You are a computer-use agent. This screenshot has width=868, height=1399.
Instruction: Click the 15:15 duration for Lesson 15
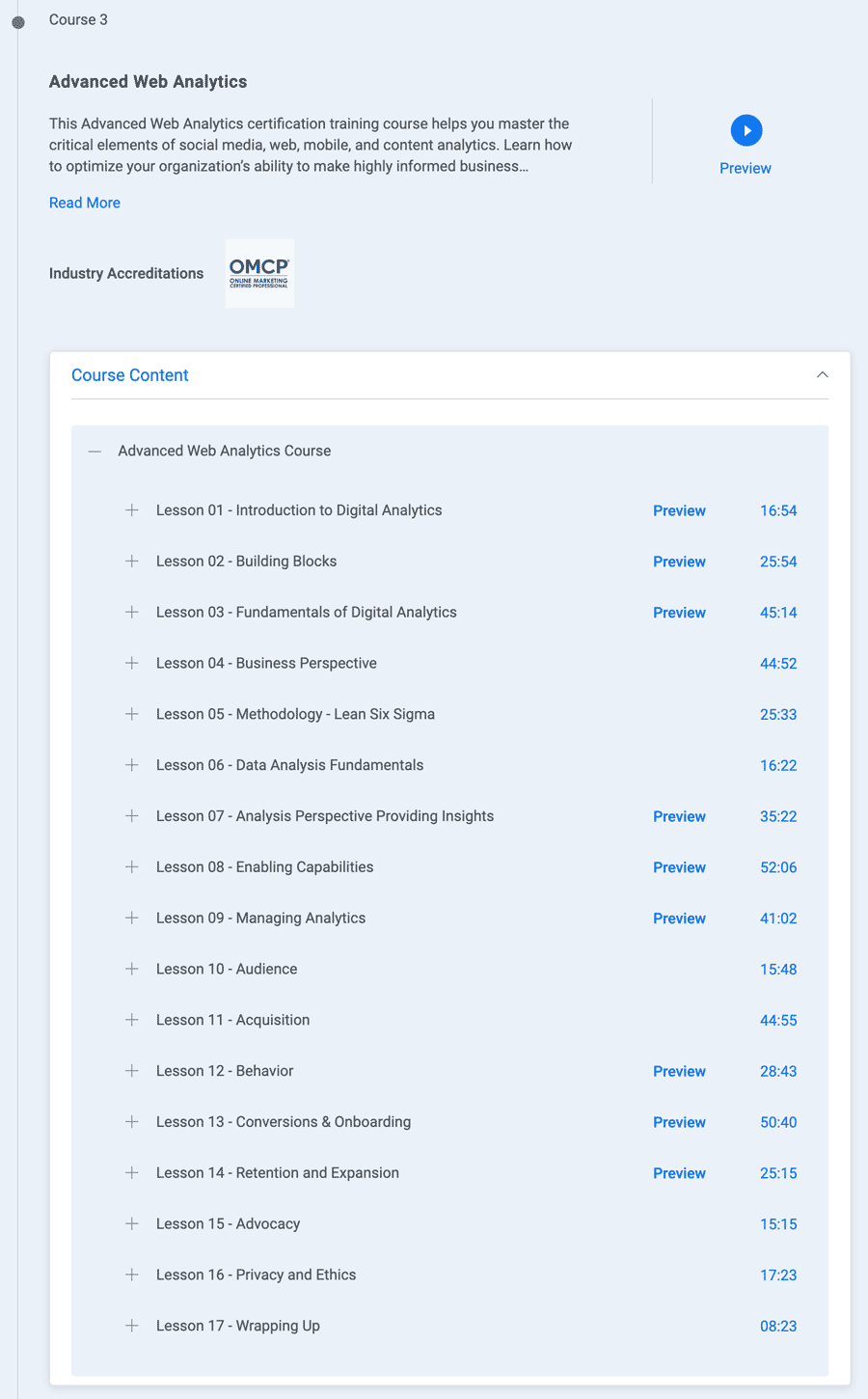coord(778,1224)
